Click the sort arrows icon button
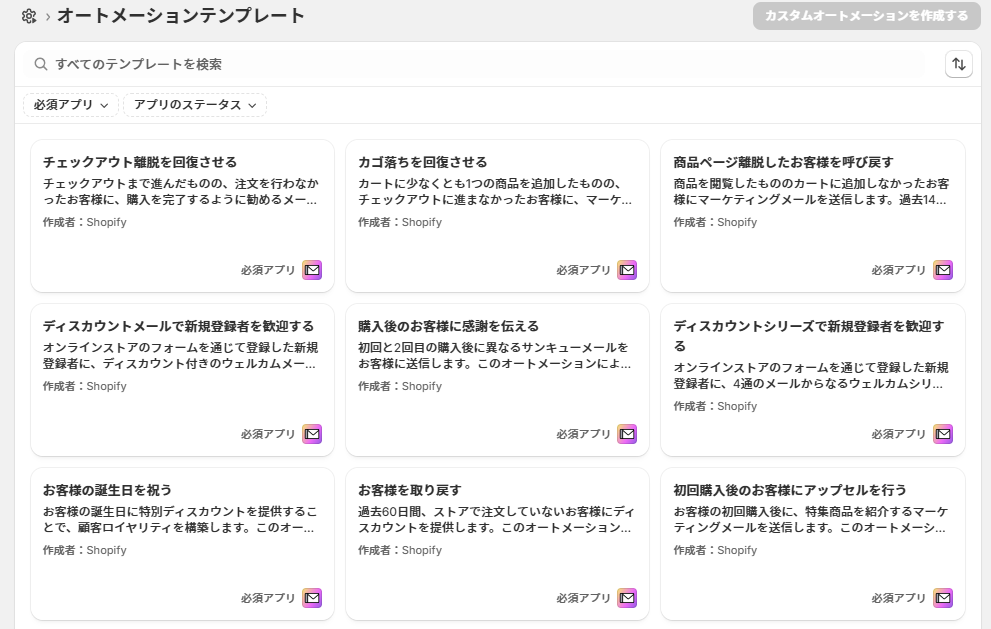This screenshot has width=991, height=629. (x=958, y=64)
